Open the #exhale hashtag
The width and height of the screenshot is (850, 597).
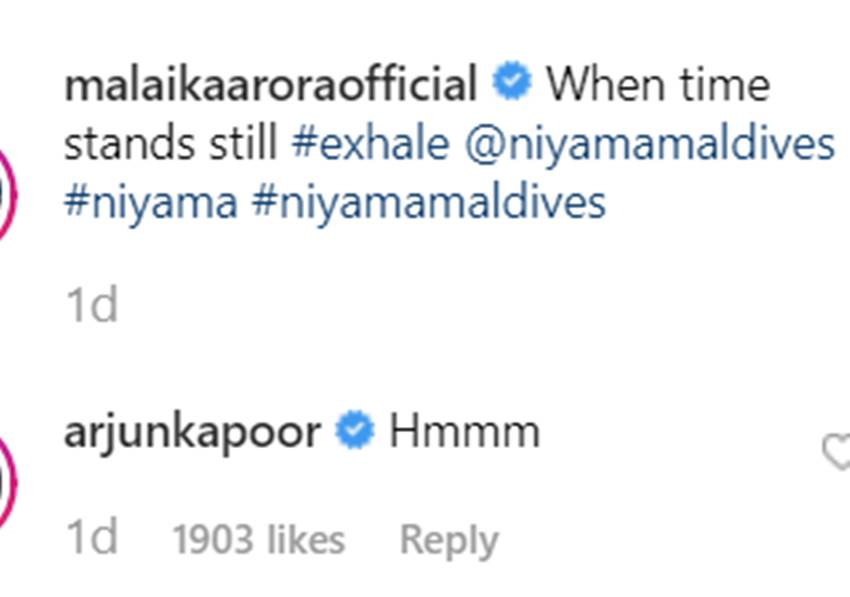point(371,144)
